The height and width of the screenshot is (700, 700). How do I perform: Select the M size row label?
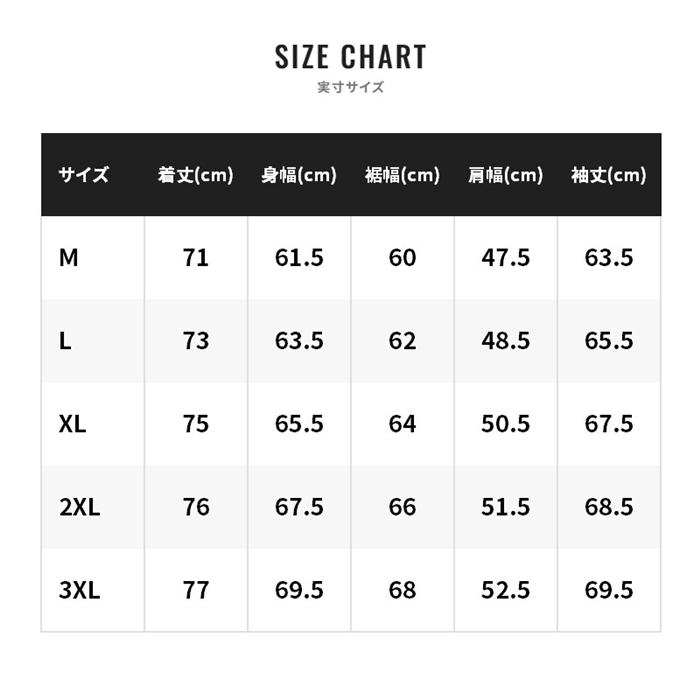(x=68, y=258)
